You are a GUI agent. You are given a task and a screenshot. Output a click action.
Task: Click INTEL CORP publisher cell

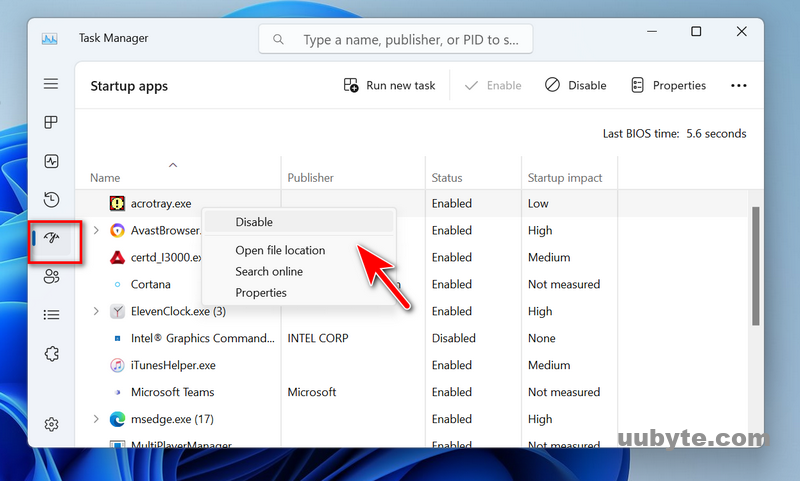click(x=318, y=338)
